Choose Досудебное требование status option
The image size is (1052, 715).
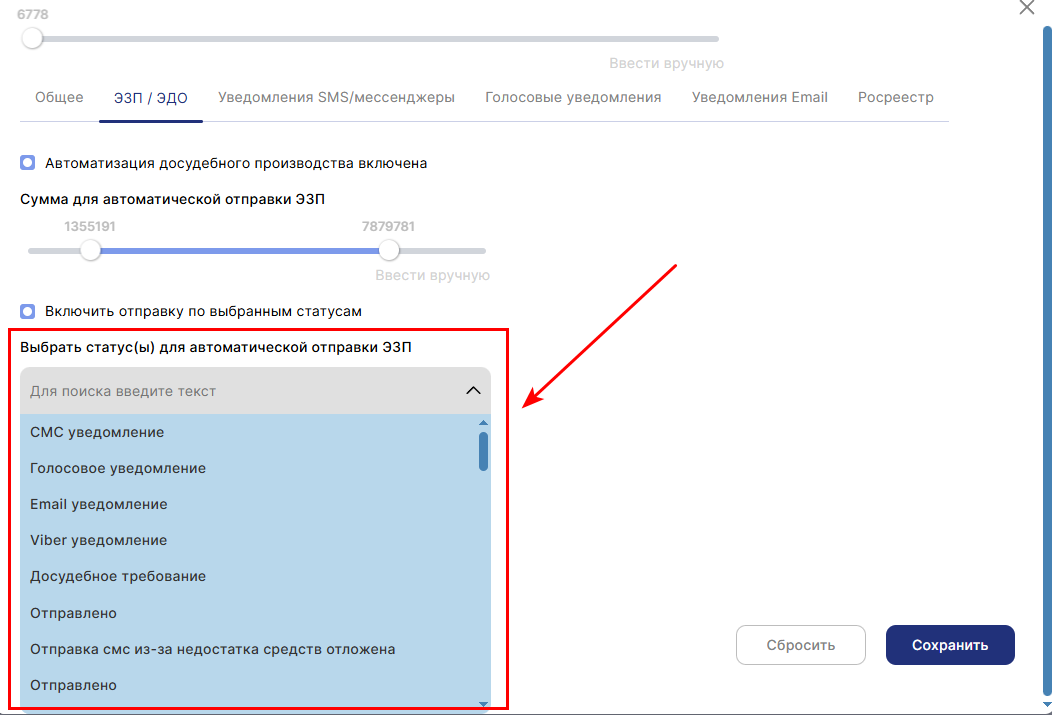[118, 576]
